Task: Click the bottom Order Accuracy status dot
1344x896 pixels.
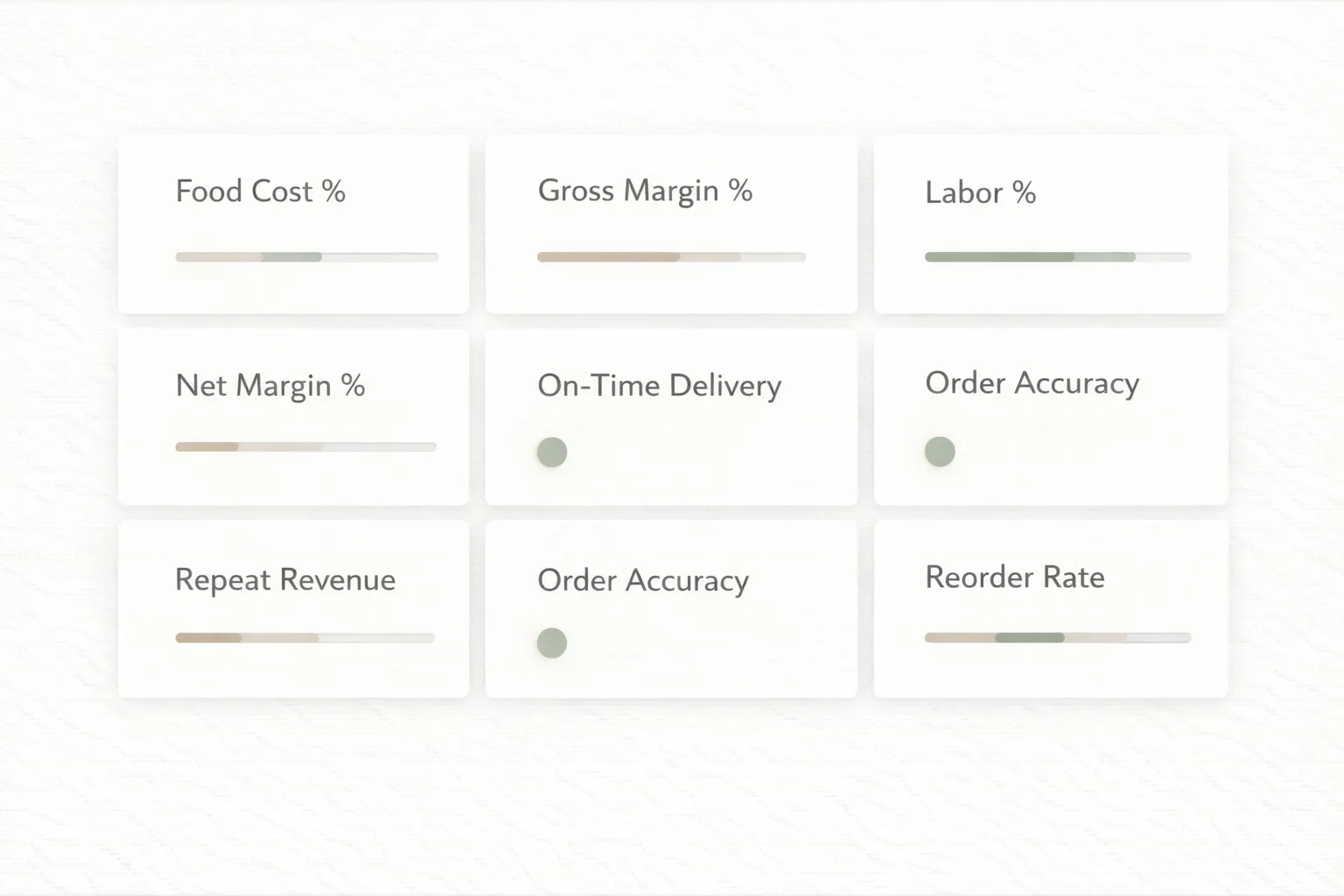Action: click(551, 642)
